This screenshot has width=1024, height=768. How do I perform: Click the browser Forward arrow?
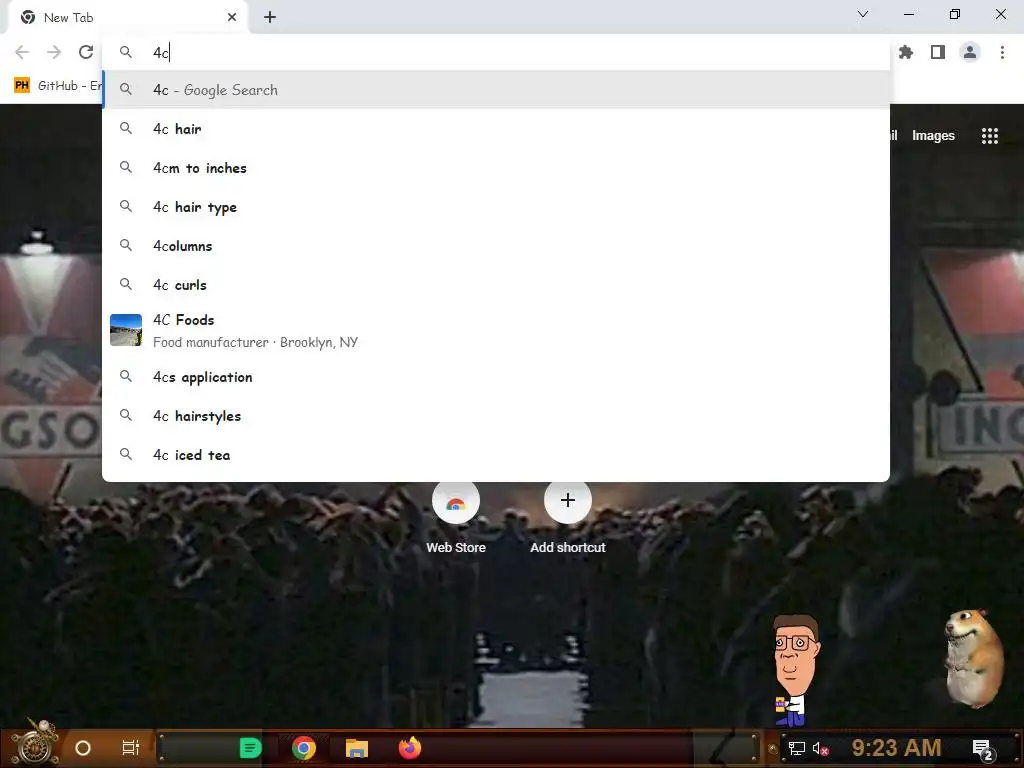click(x=54, y=52)
